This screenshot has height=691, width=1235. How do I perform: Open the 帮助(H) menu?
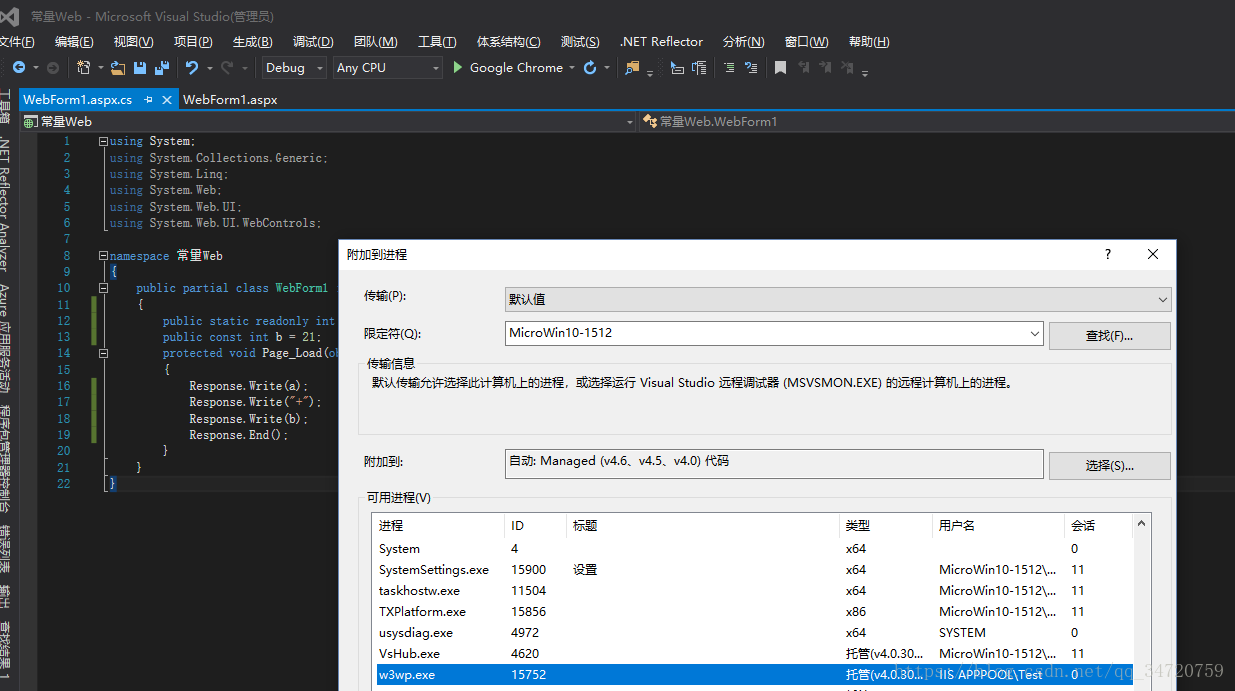click(x=869, y=41)
